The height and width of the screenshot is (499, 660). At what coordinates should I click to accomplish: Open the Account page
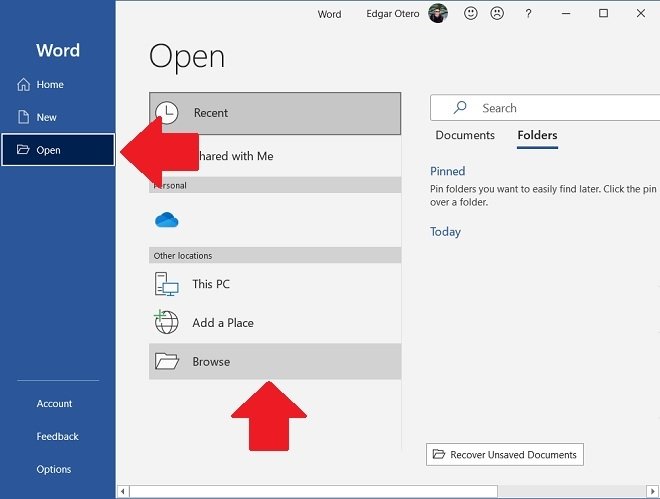pyautogui.click(x=54, y=403)
